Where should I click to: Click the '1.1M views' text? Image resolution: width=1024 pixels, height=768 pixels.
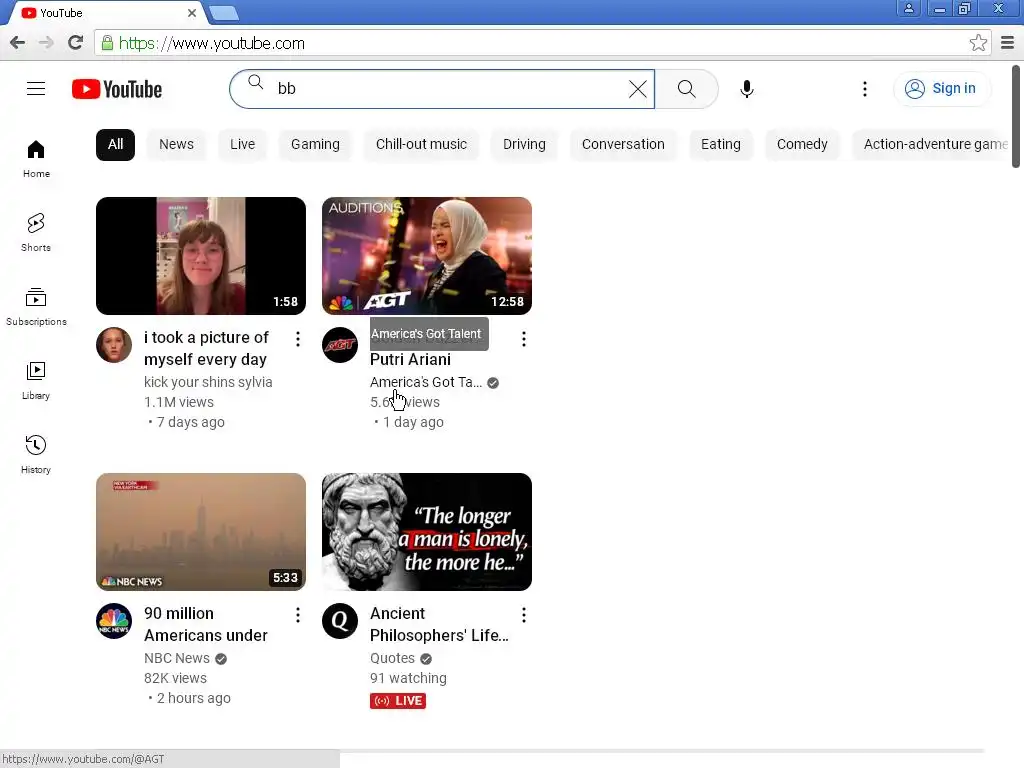178,402
